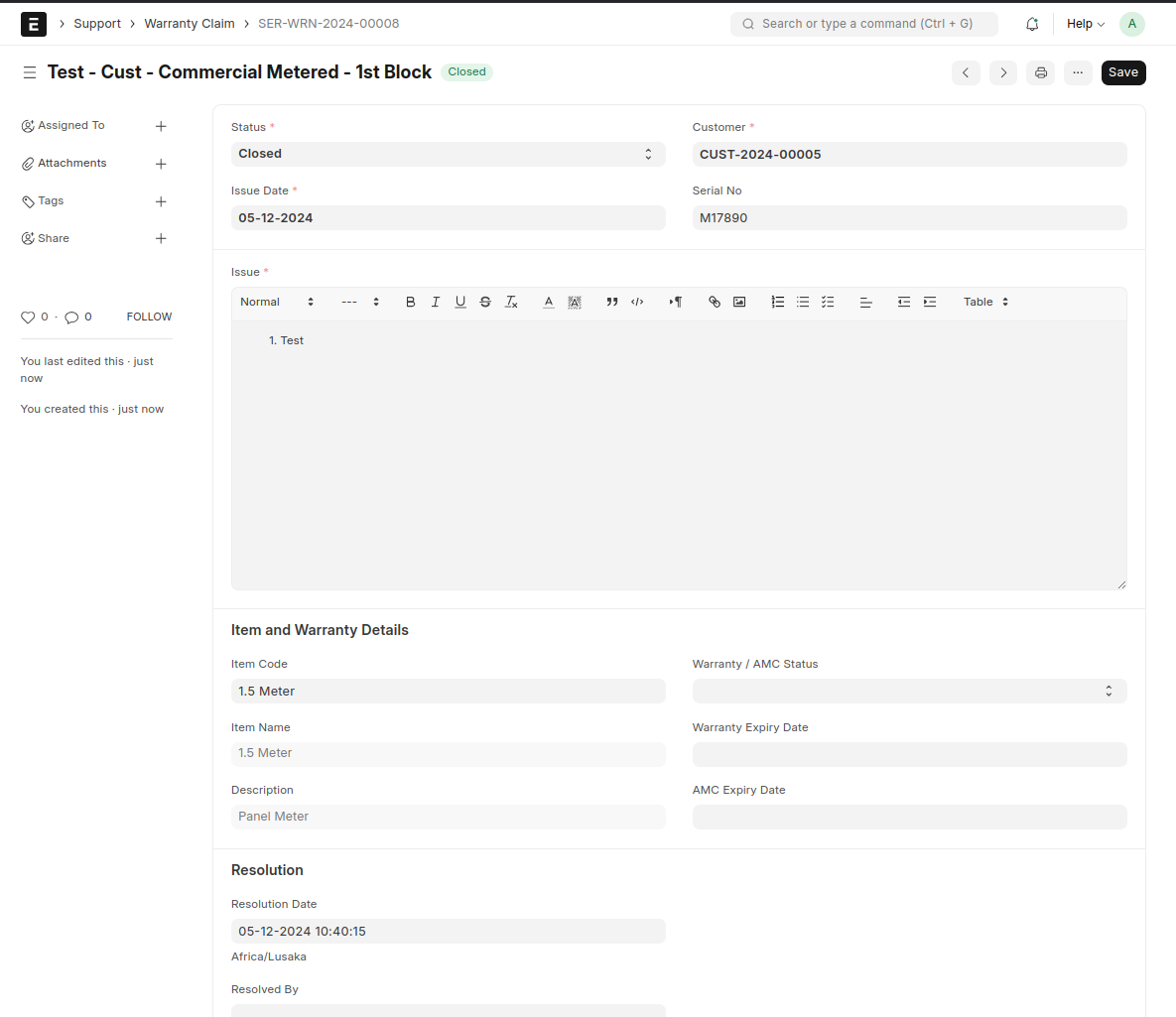This screenshot has width=1176, height=1017.
Task: Click the Resolution Date field
Action: coord(448,931)
